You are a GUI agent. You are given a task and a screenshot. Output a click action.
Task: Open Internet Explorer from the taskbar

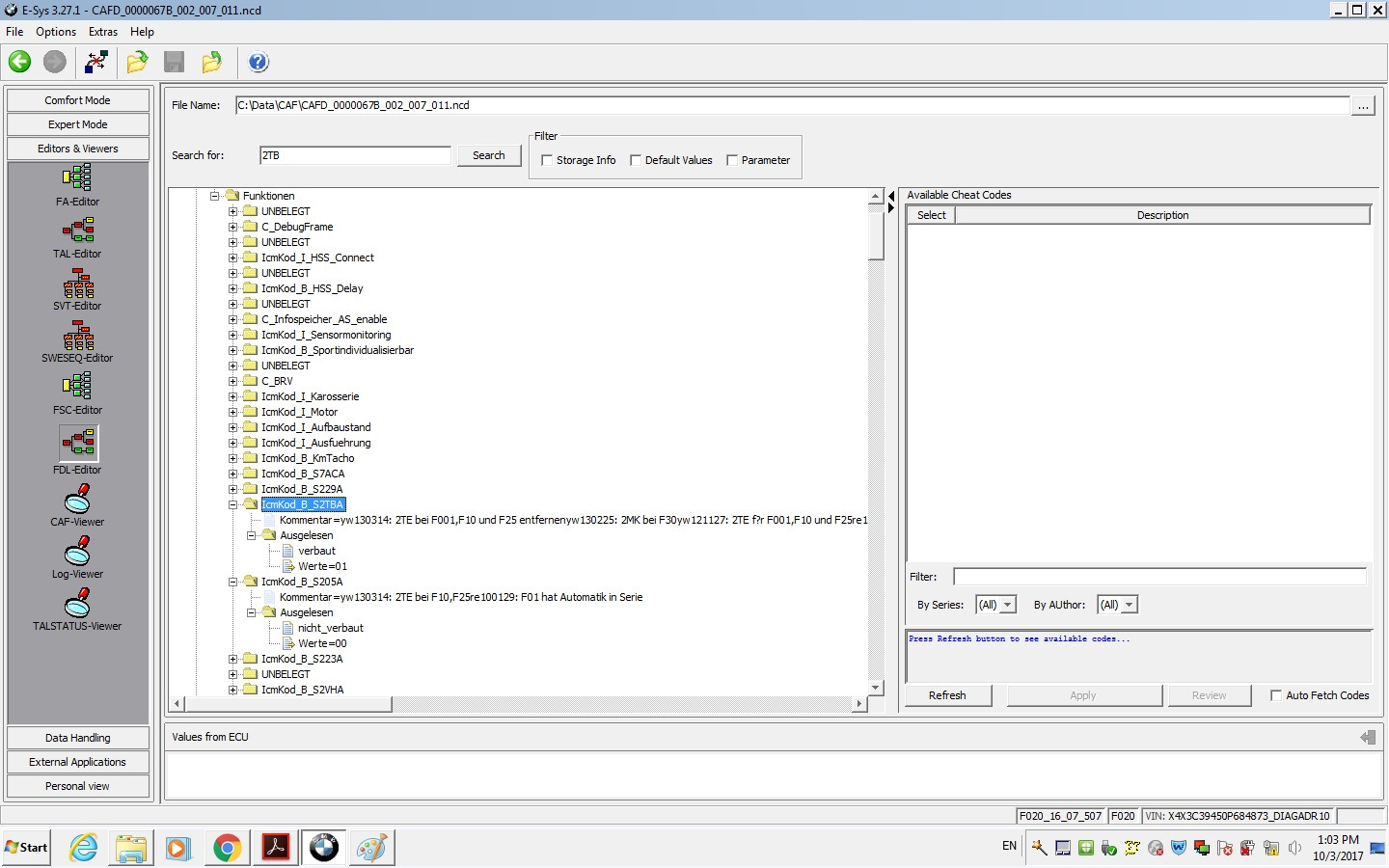click(x=84, y=849)
